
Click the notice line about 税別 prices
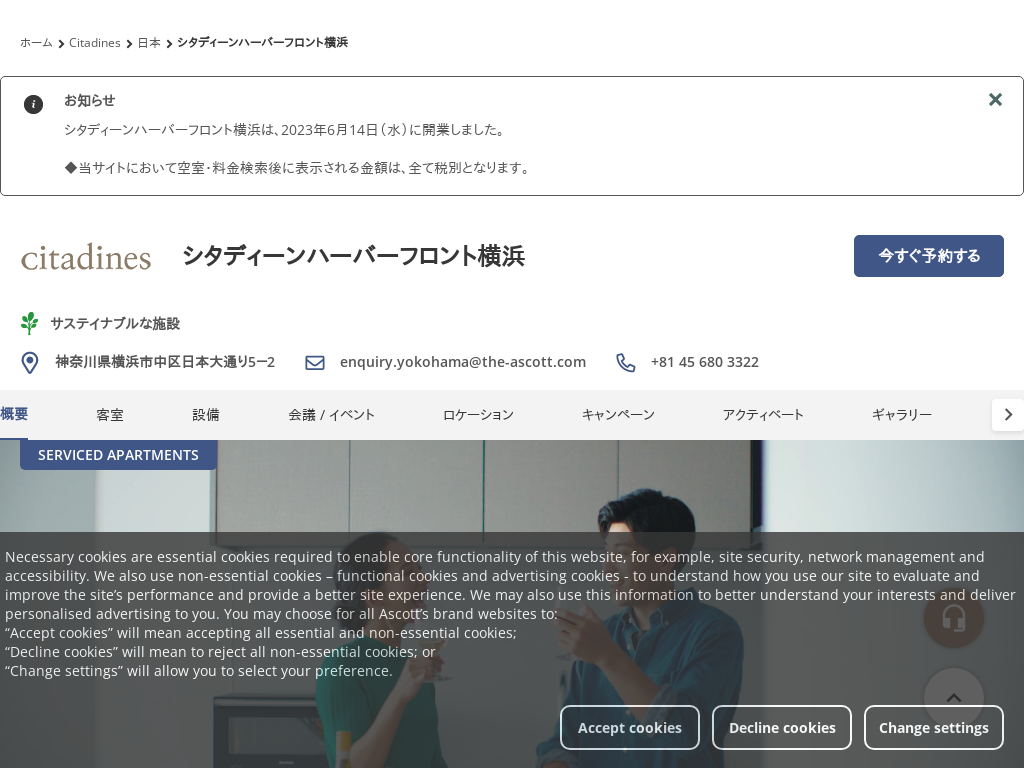click(298, 168)
